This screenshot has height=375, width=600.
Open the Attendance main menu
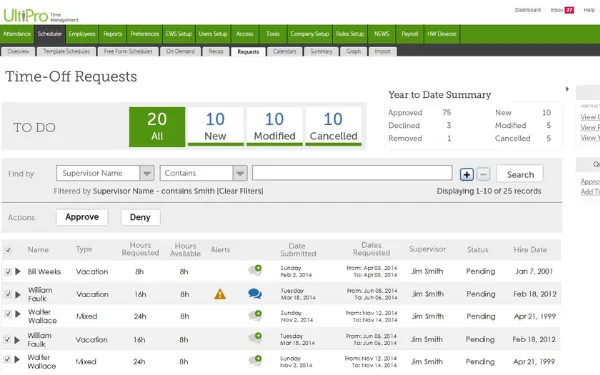(17, 34)
